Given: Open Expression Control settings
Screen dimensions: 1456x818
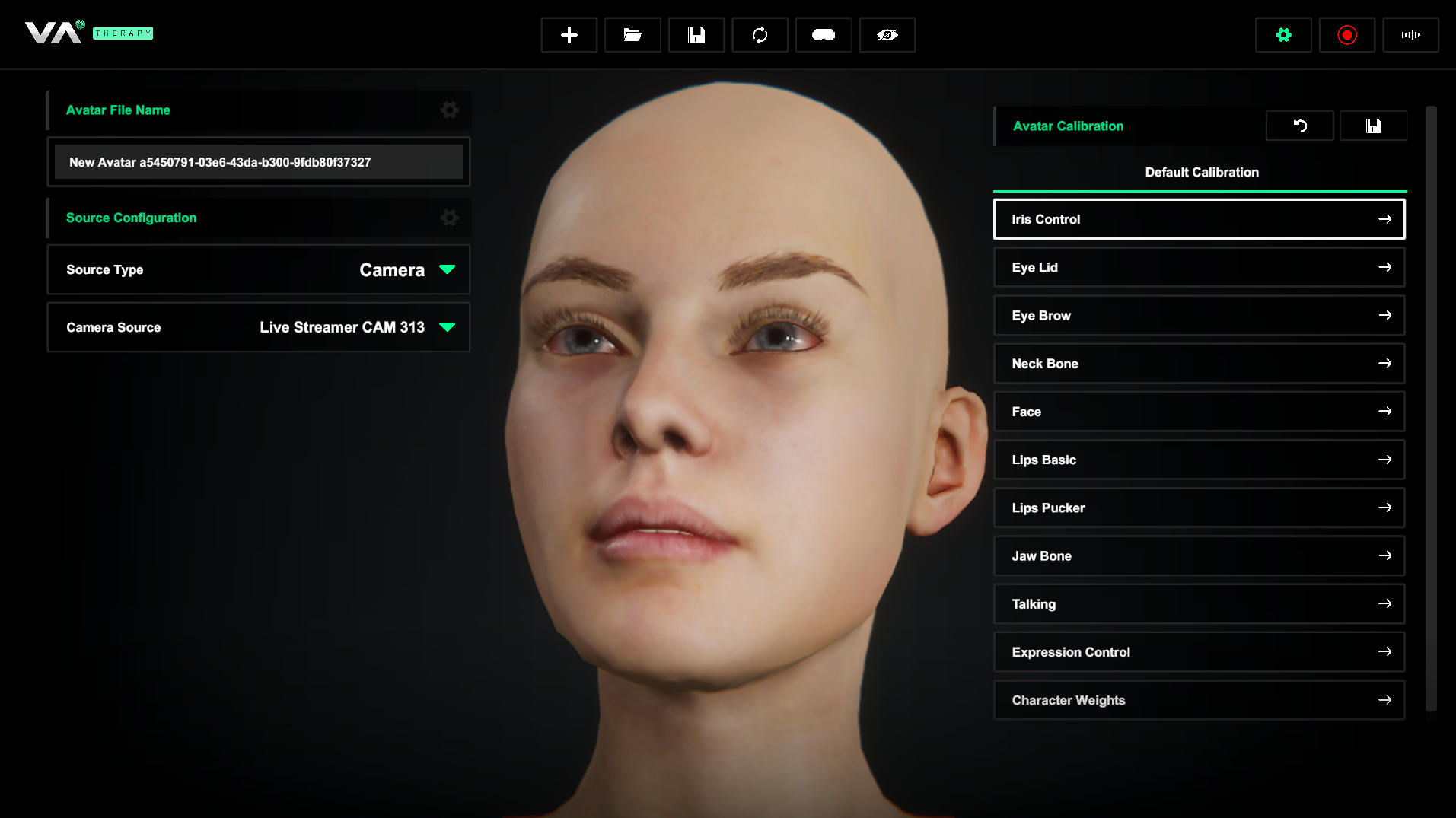Looking at the screenshot, I should [x=1199, y=652].
